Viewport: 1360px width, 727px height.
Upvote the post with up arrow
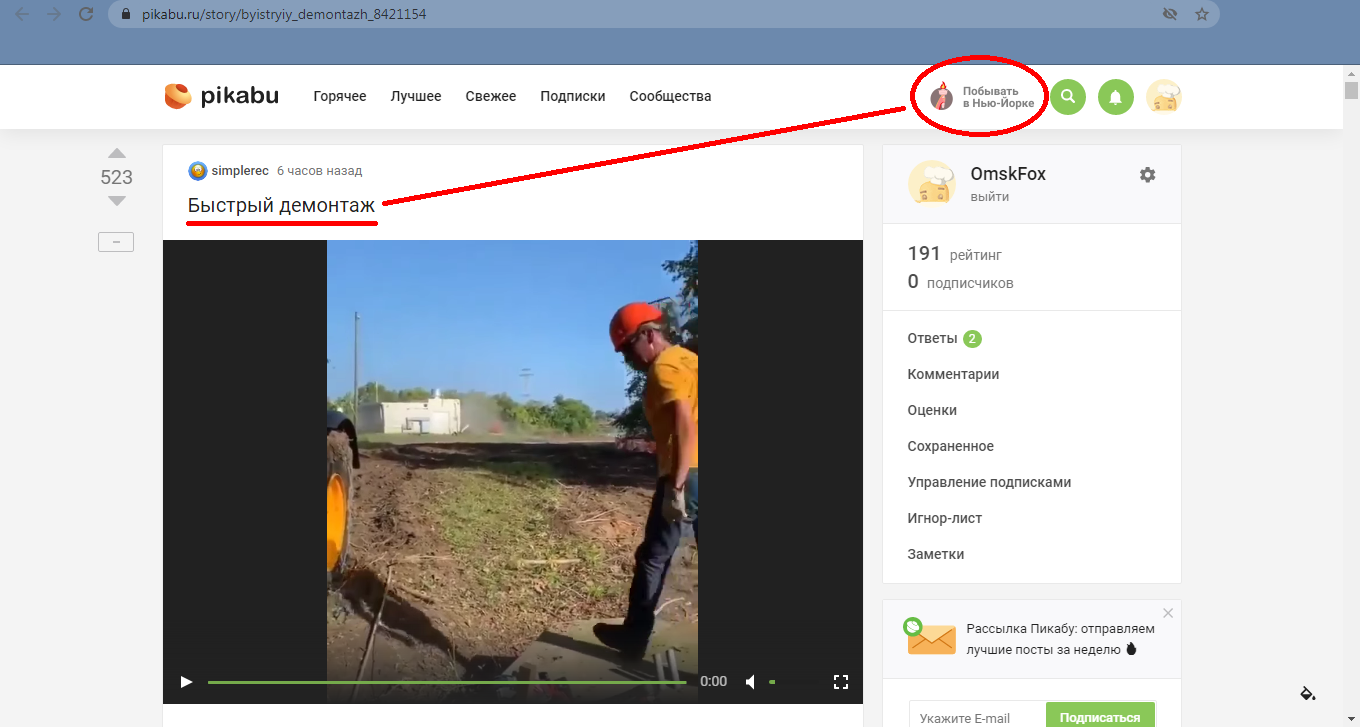117,153
